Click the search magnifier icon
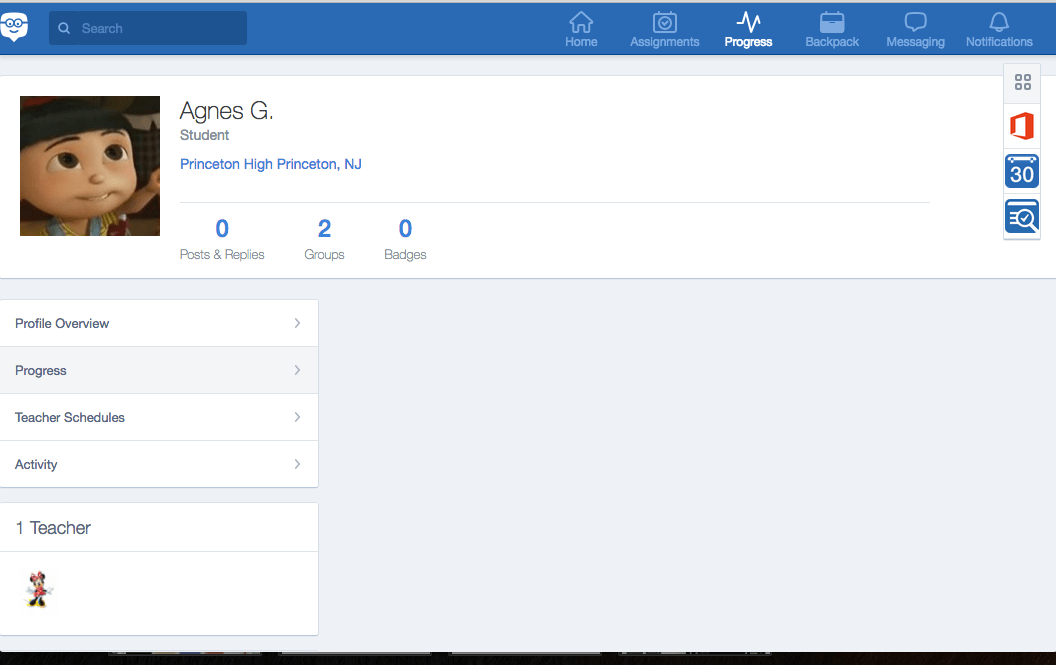The width and height of the screenshot is (1056, 665). pyautogui.click(x=64, y=28)
